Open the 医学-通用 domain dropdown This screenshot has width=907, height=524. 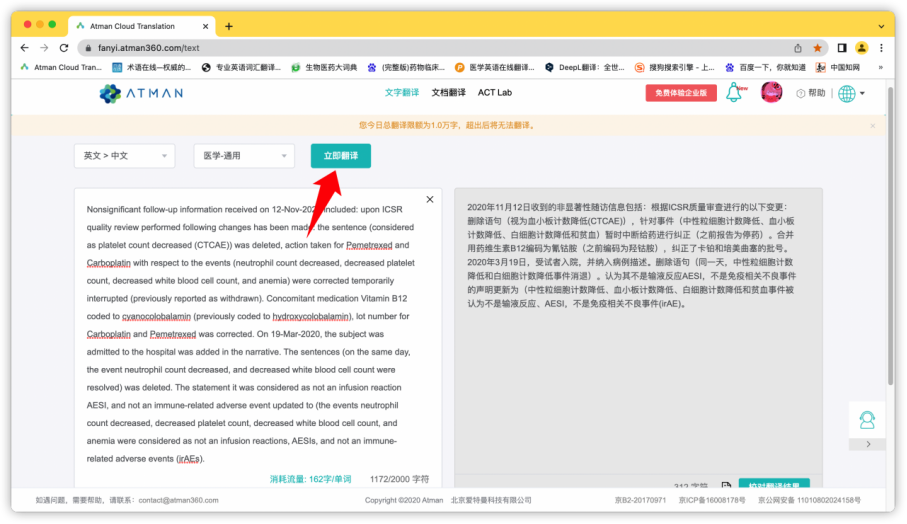pyautogui.click(x=244, y=156)
